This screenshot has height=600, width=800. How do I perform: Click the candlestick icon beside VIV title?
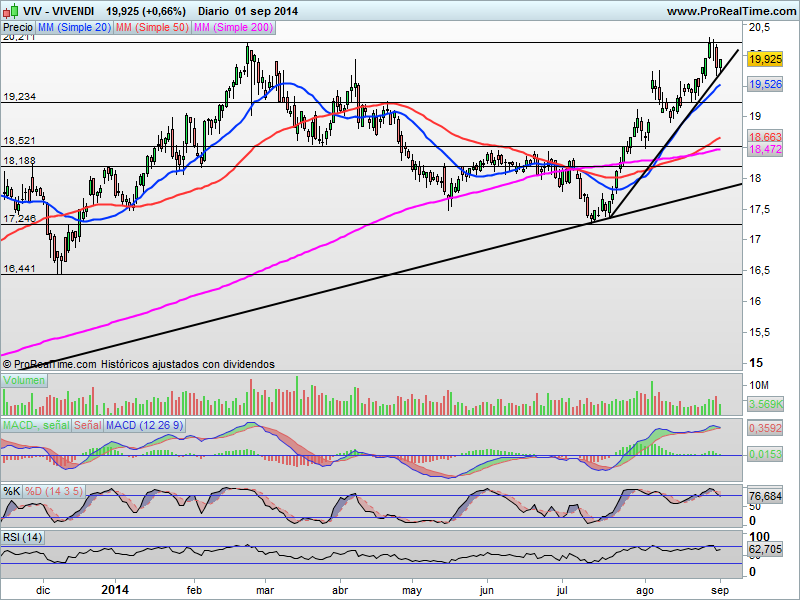tap(10, 10)
